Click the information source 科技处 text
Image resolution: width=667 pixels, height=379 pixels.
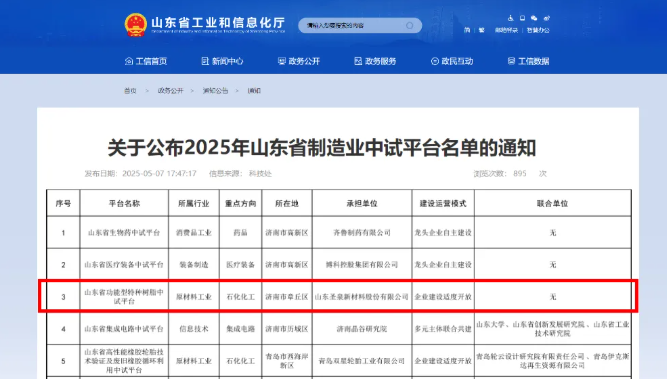point(260,174)
